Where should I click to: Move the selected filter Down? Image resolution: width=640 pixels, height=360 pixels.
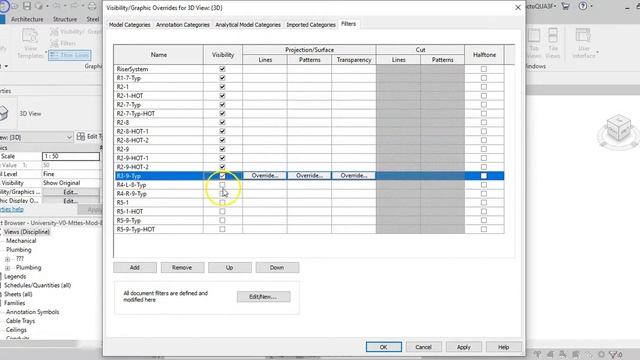click(x=277, y=267)
